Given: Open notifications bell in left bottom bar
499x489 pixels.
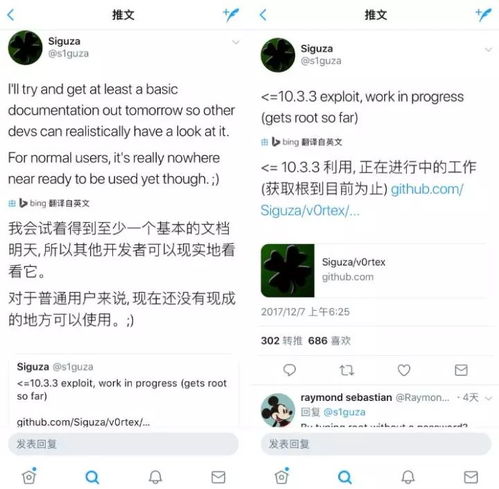Looking at the screenshot, I should pyautogui.click(x=155, y=477).
